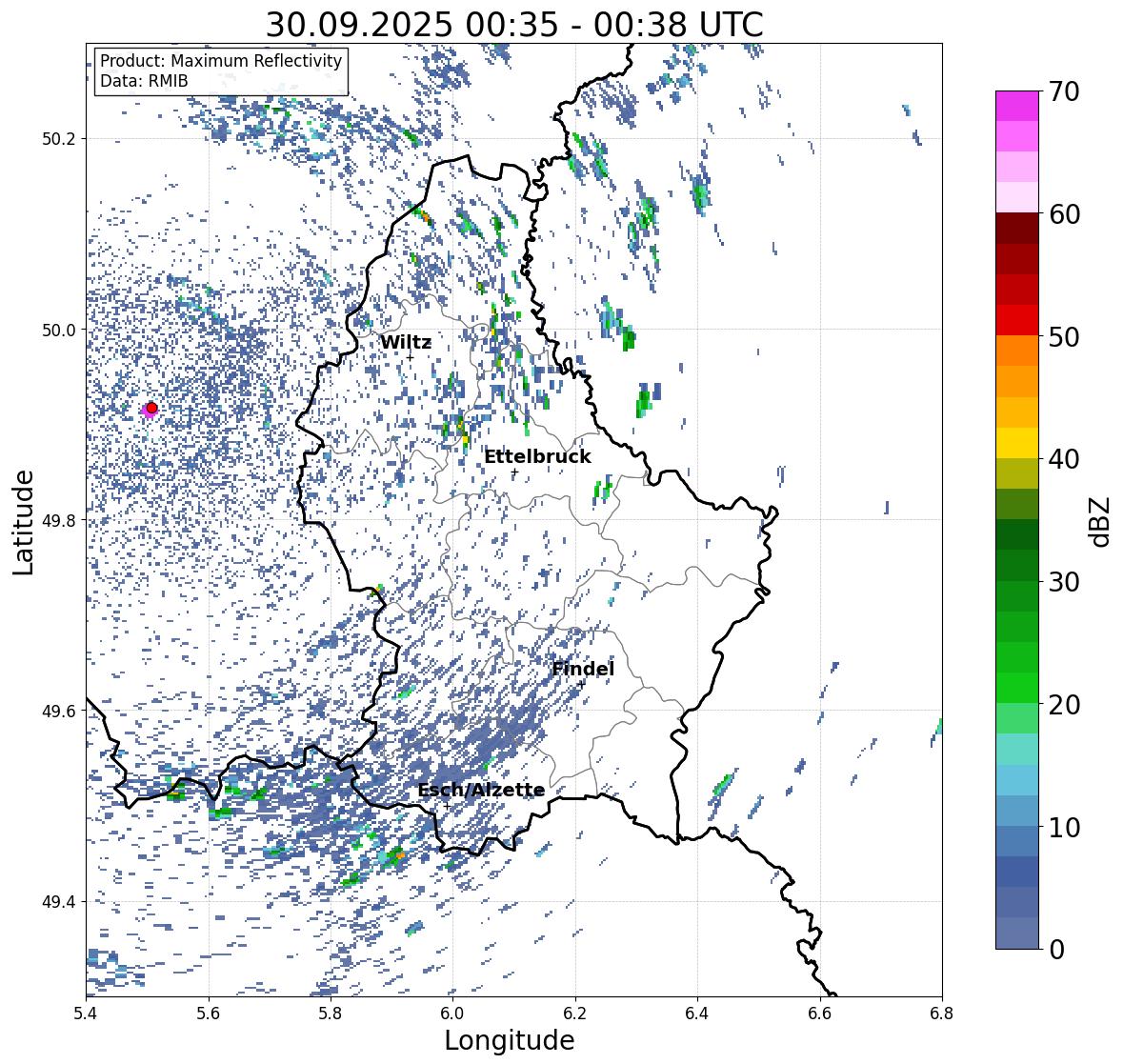
Task: Click the 50.2 latitude tick label
Action: point(59,139)
